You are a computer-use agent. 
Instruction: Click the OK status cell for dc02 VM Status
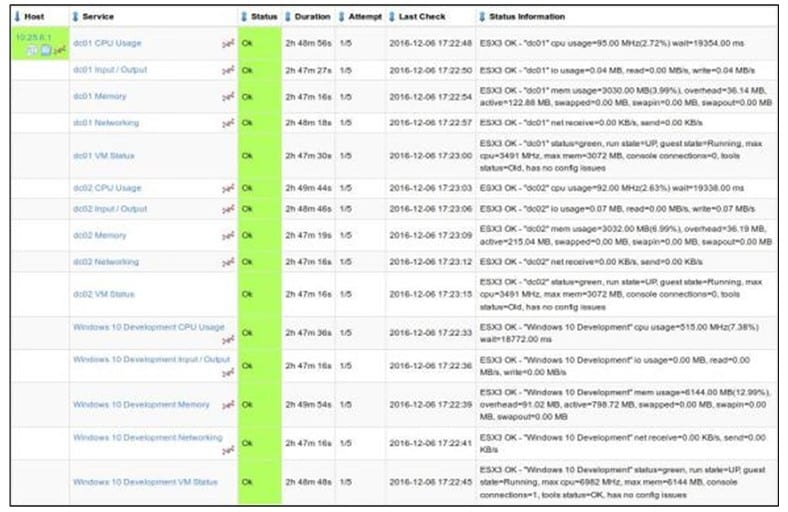pyautogui.click(x=260, y=294)
